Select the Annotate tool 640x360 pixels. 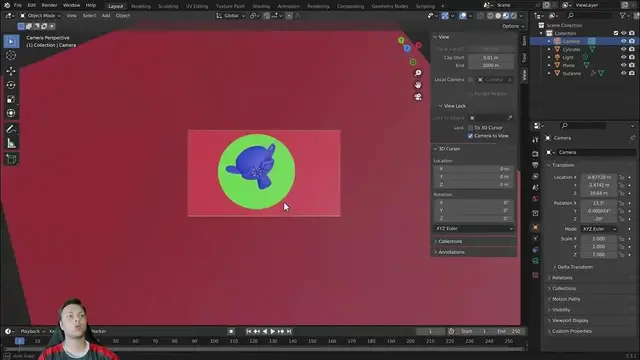coord(11,129)
